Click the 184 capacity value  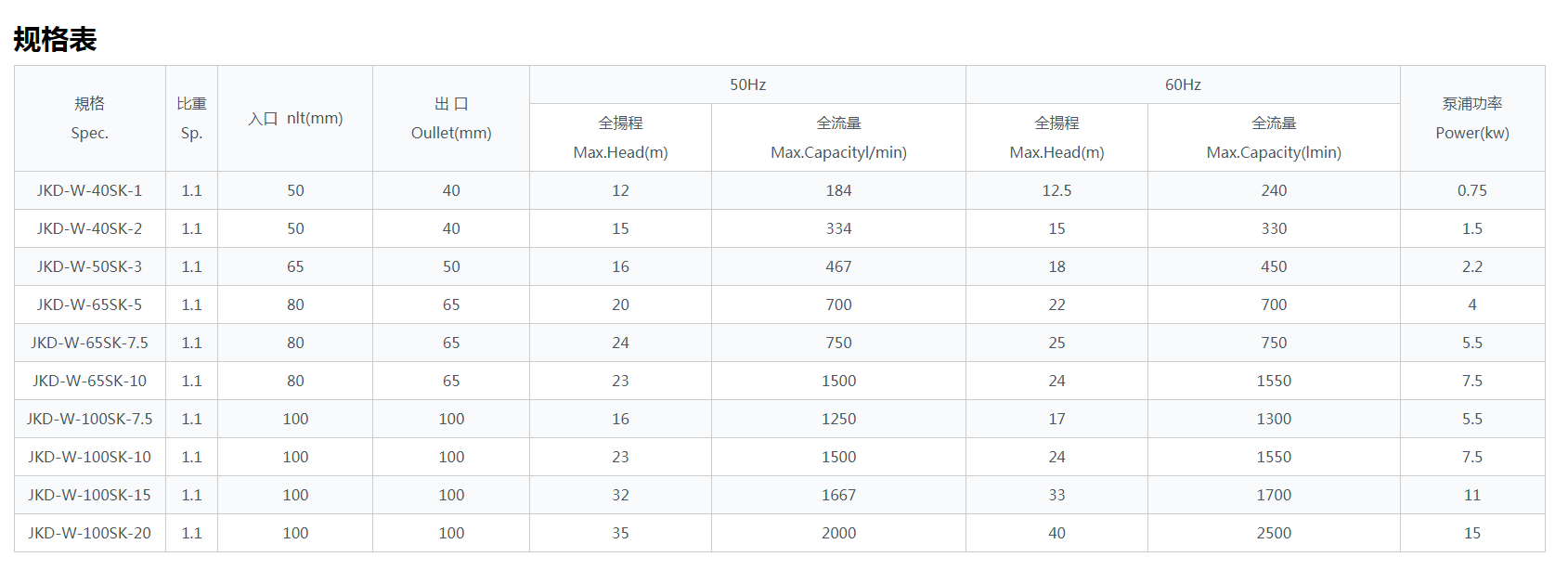tap(838, 190)
